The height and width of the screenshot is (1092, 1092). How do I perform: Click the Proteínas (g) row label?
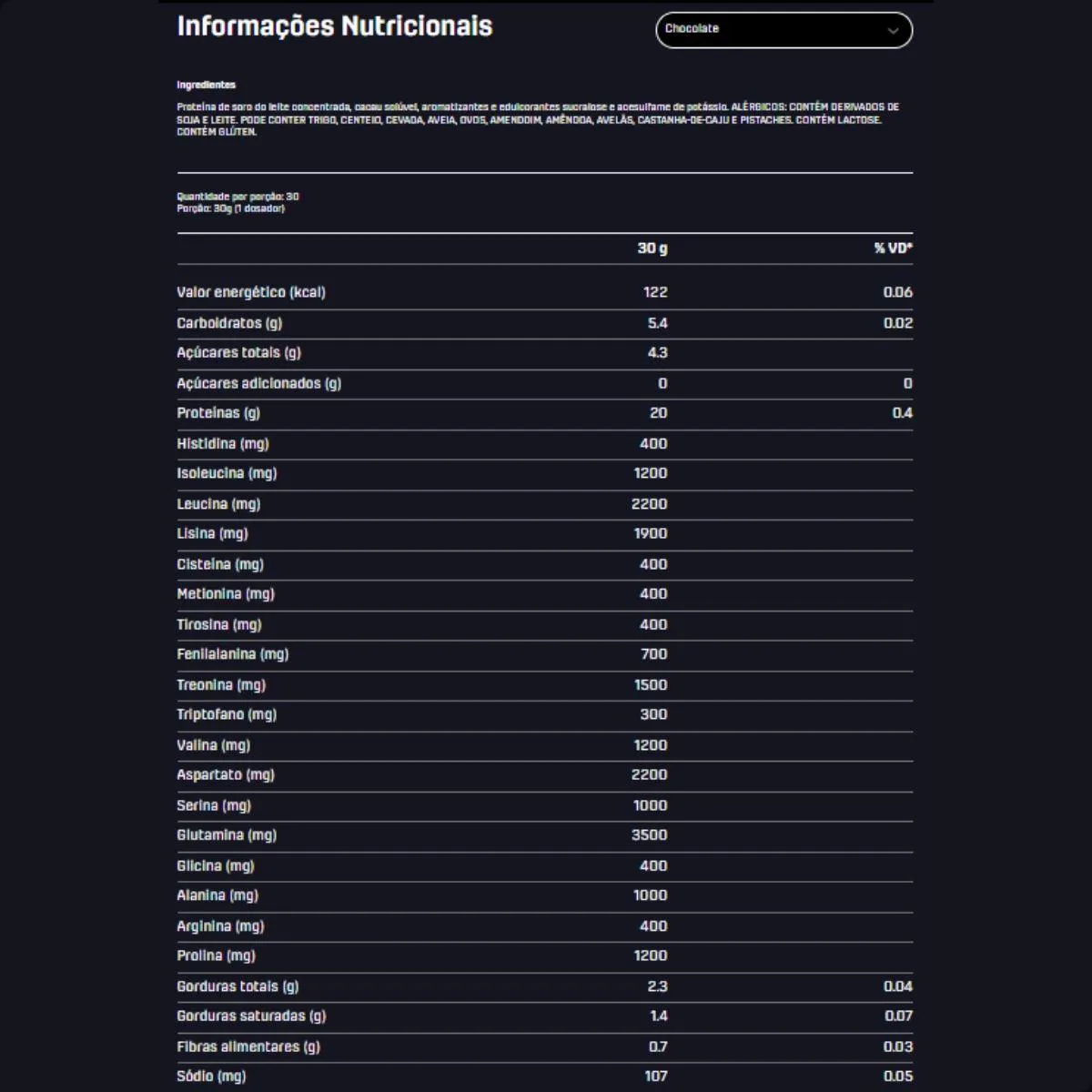218,413
